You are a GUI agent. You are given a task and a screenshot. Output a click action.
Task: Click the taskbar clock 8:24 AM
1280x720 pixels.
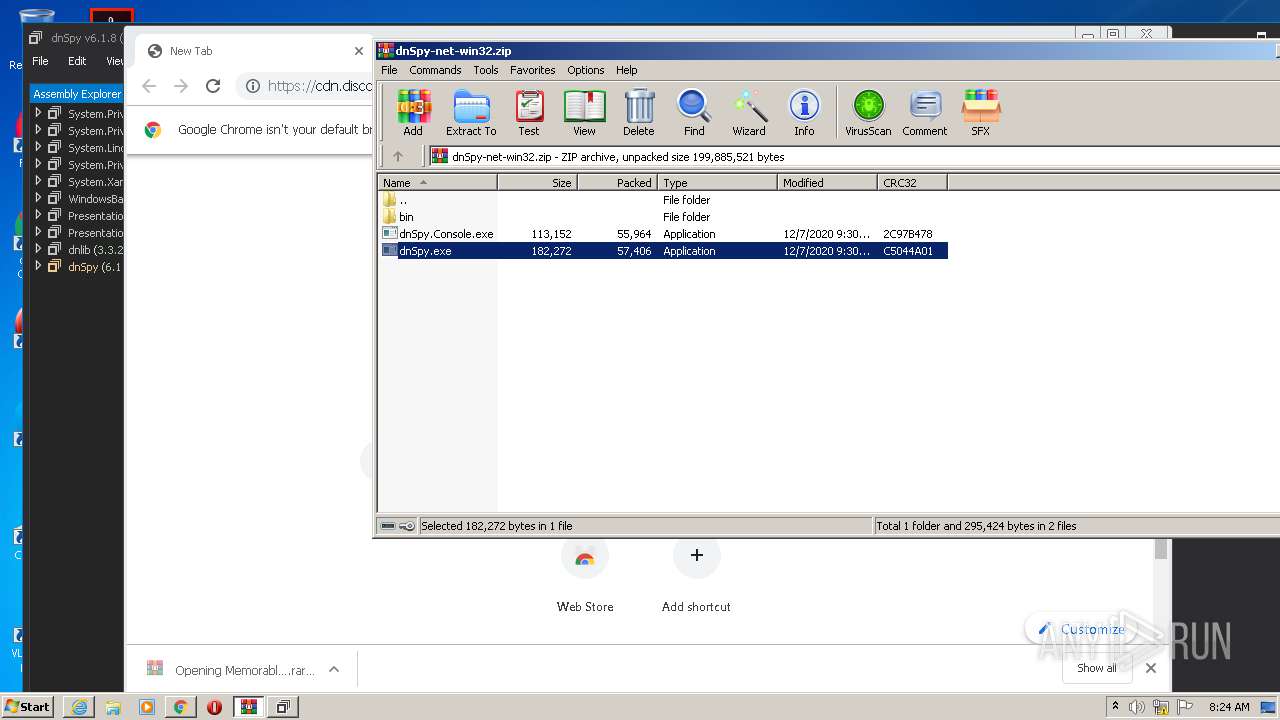1229,707
